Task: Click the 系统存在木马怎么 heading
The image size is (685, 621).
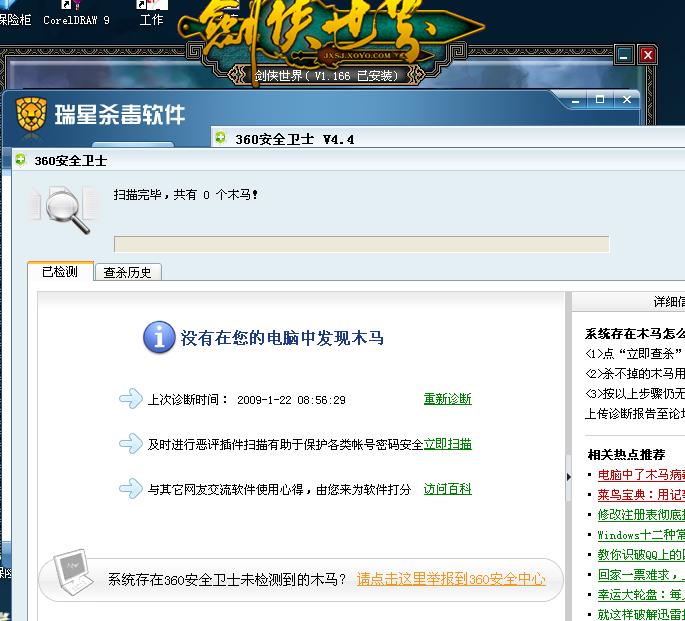Action: click(635, 334)
